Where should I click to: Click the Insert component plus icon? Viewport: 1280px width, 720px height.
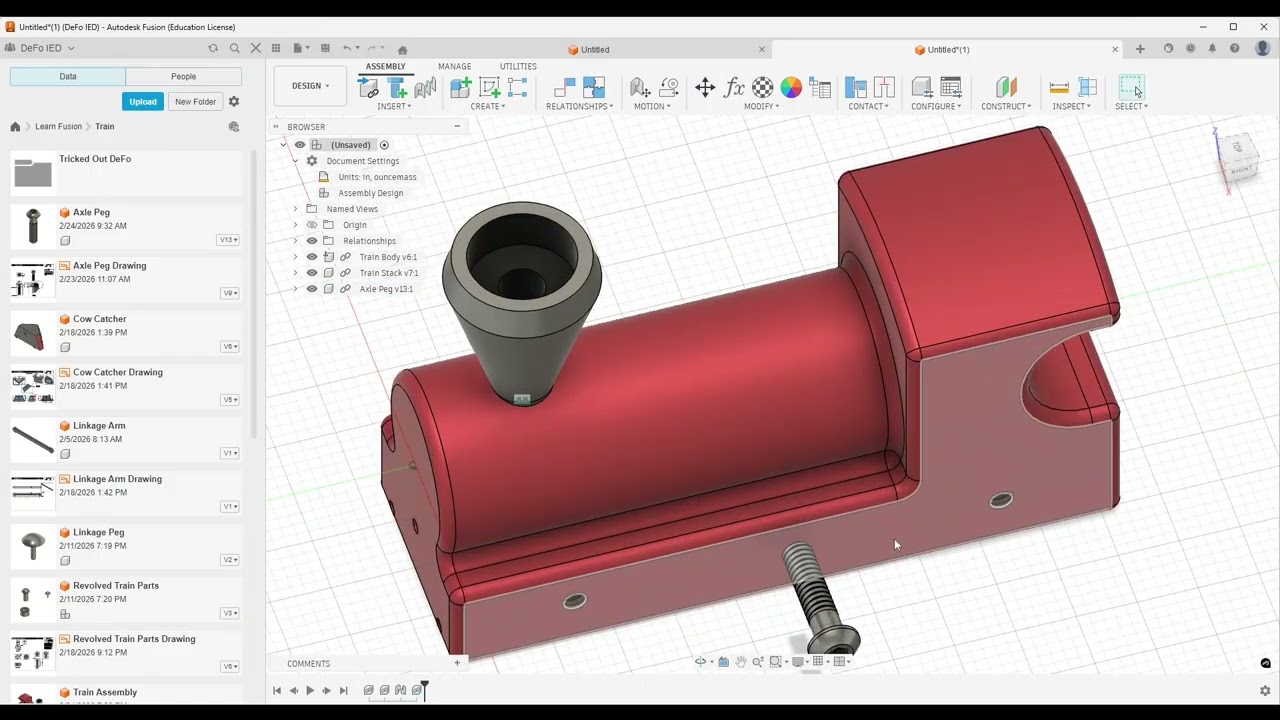(x=397, y=88)
